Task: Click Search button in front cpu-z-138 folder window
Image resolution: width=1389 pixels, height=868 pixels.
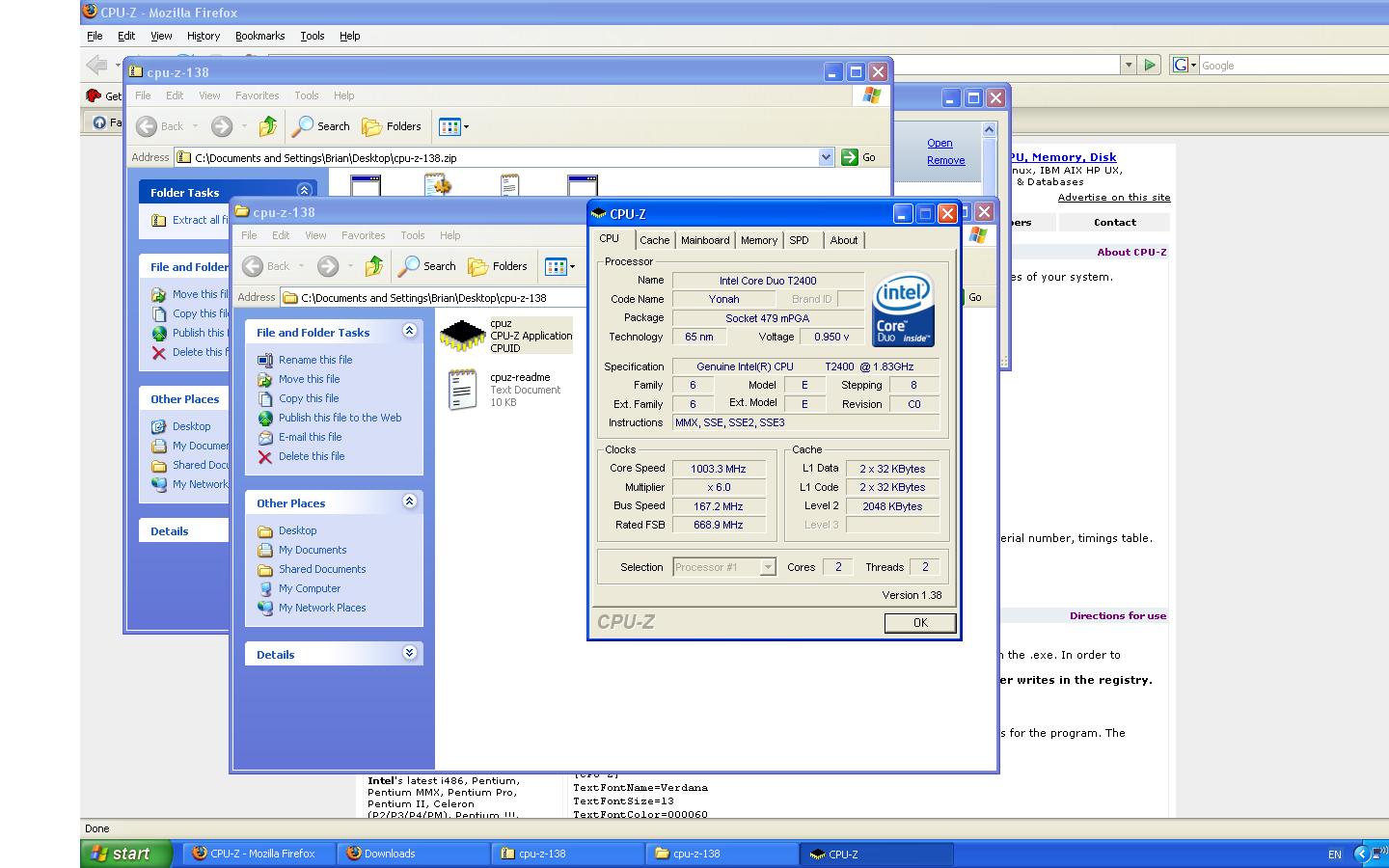Action: [426, 266]
